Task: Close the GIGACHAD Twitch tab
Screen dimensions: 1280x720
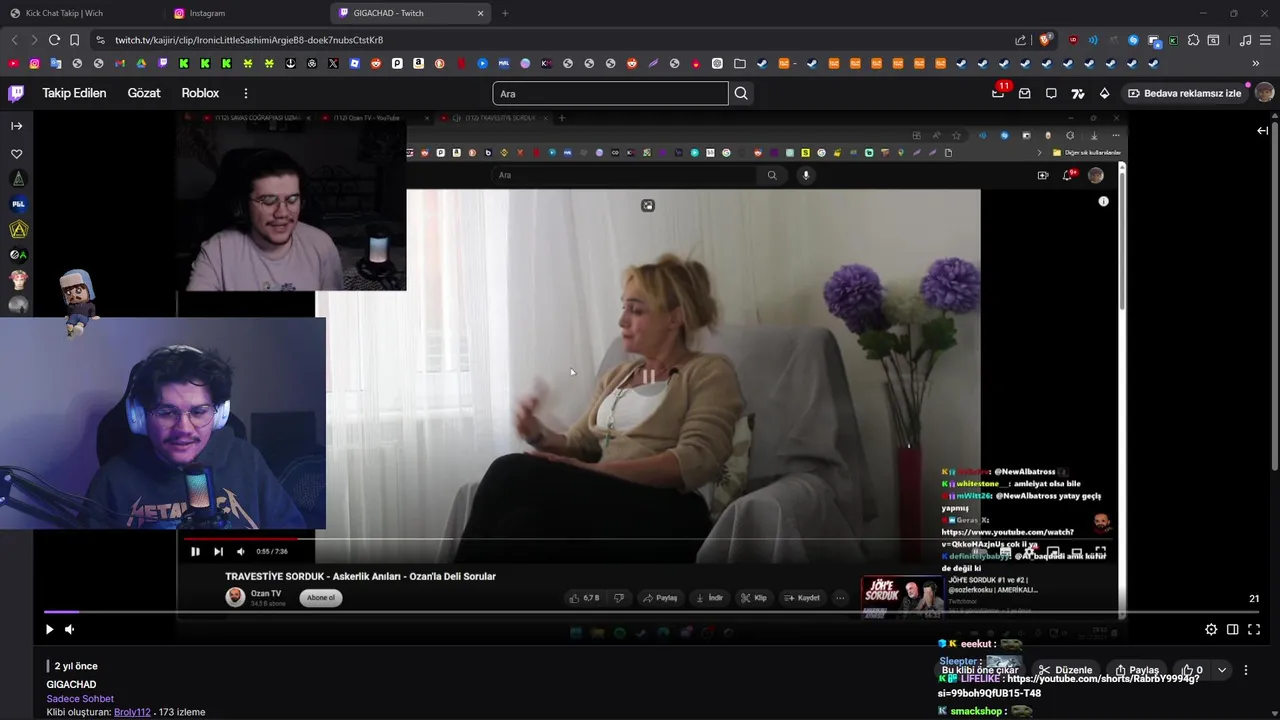Action: pyautogui.click(x=480, y=13)
